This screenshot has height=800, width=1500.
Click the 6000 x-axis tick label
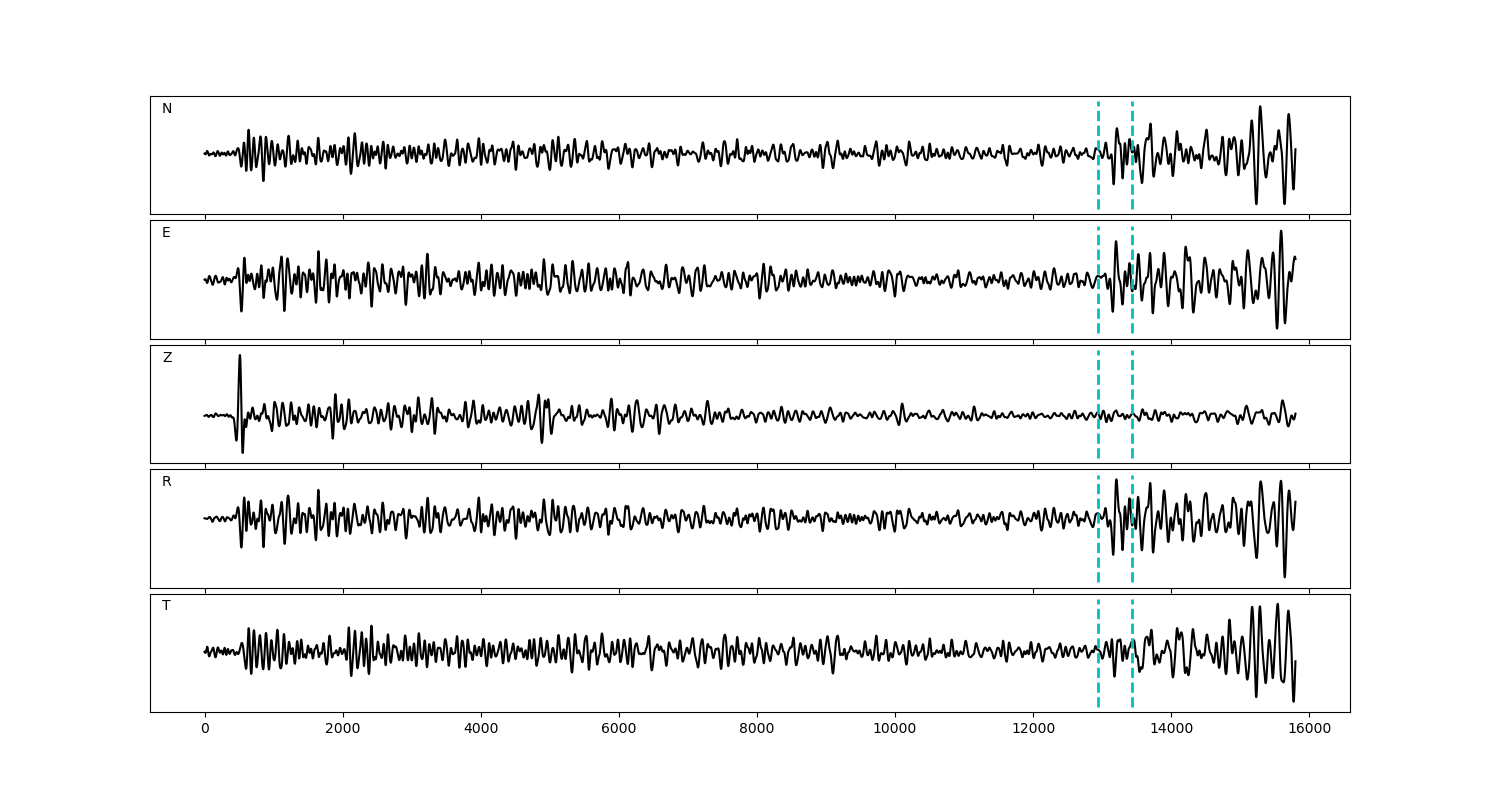[619, 729]
